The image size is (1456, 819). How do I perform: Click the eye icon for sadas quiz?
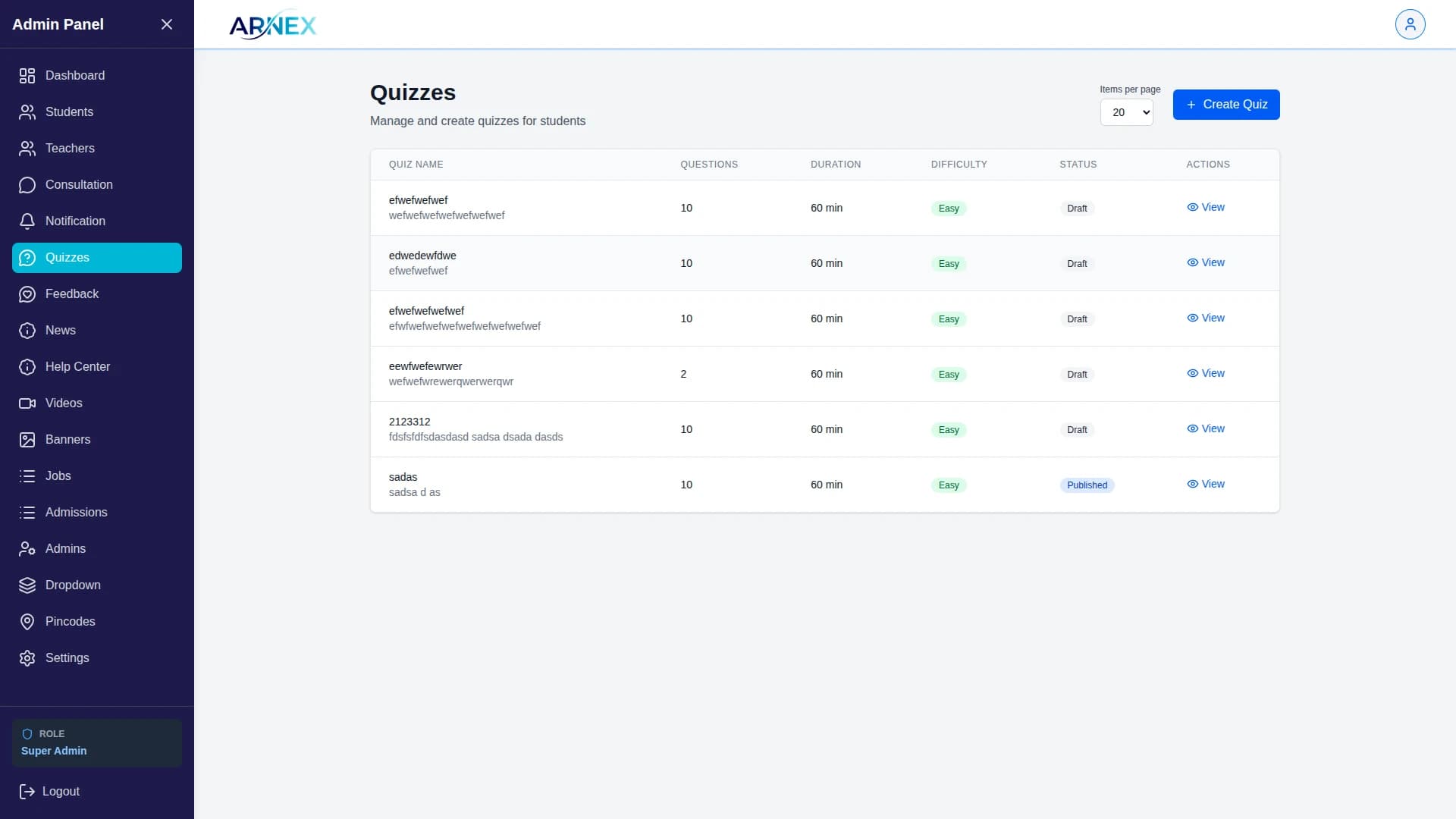click(x=1192, y=484)
